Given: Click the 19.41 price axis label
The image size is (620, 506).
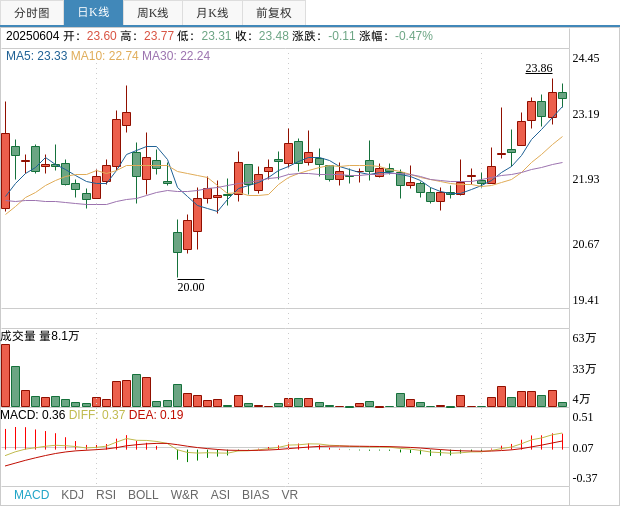Looking at the screenshot, I should point(586,300).
